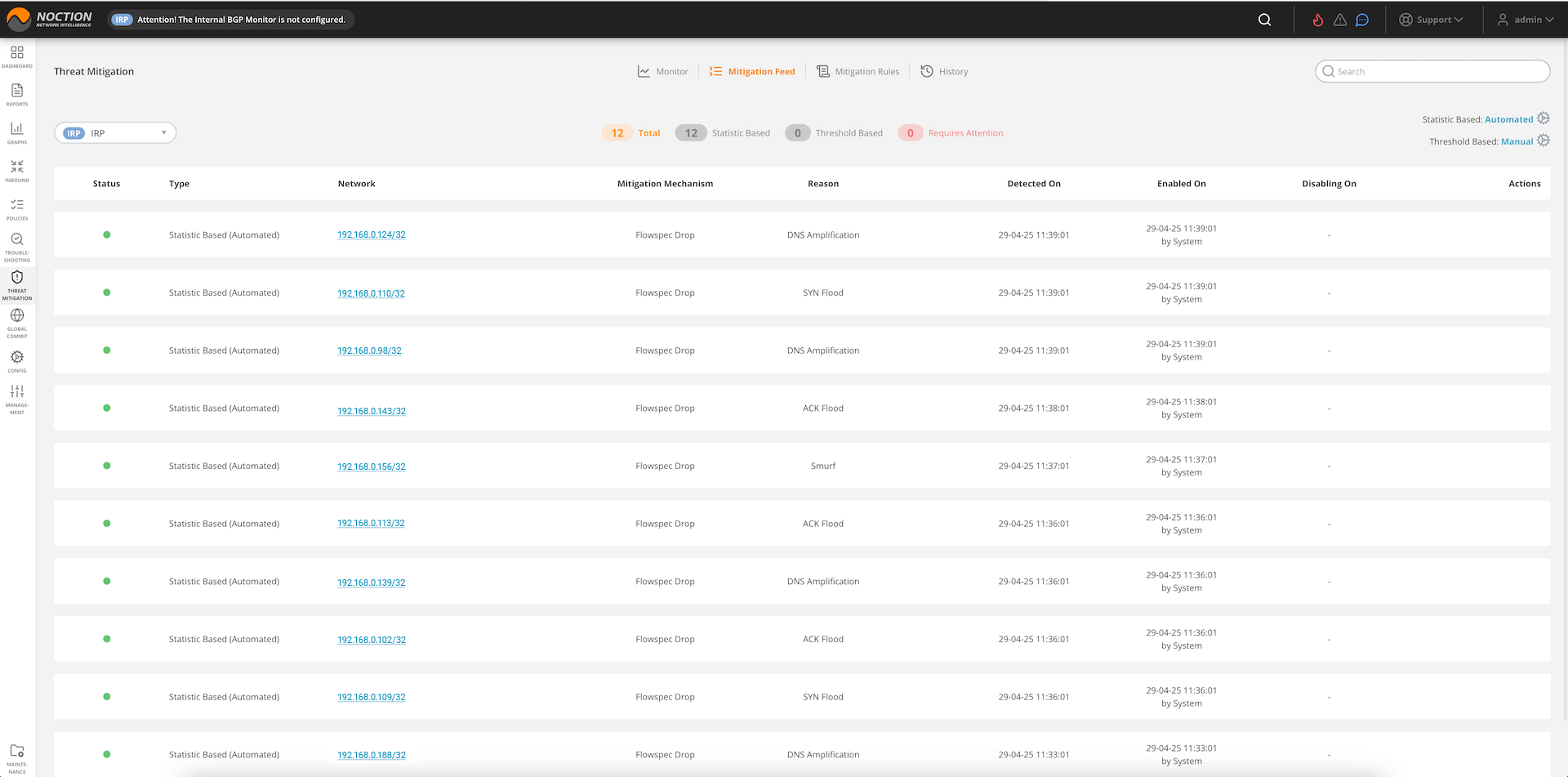The width and height of the screenshot is (1568, 777).
Task: Open the warnings triangle icon
Action: [x=1340, y=20]
